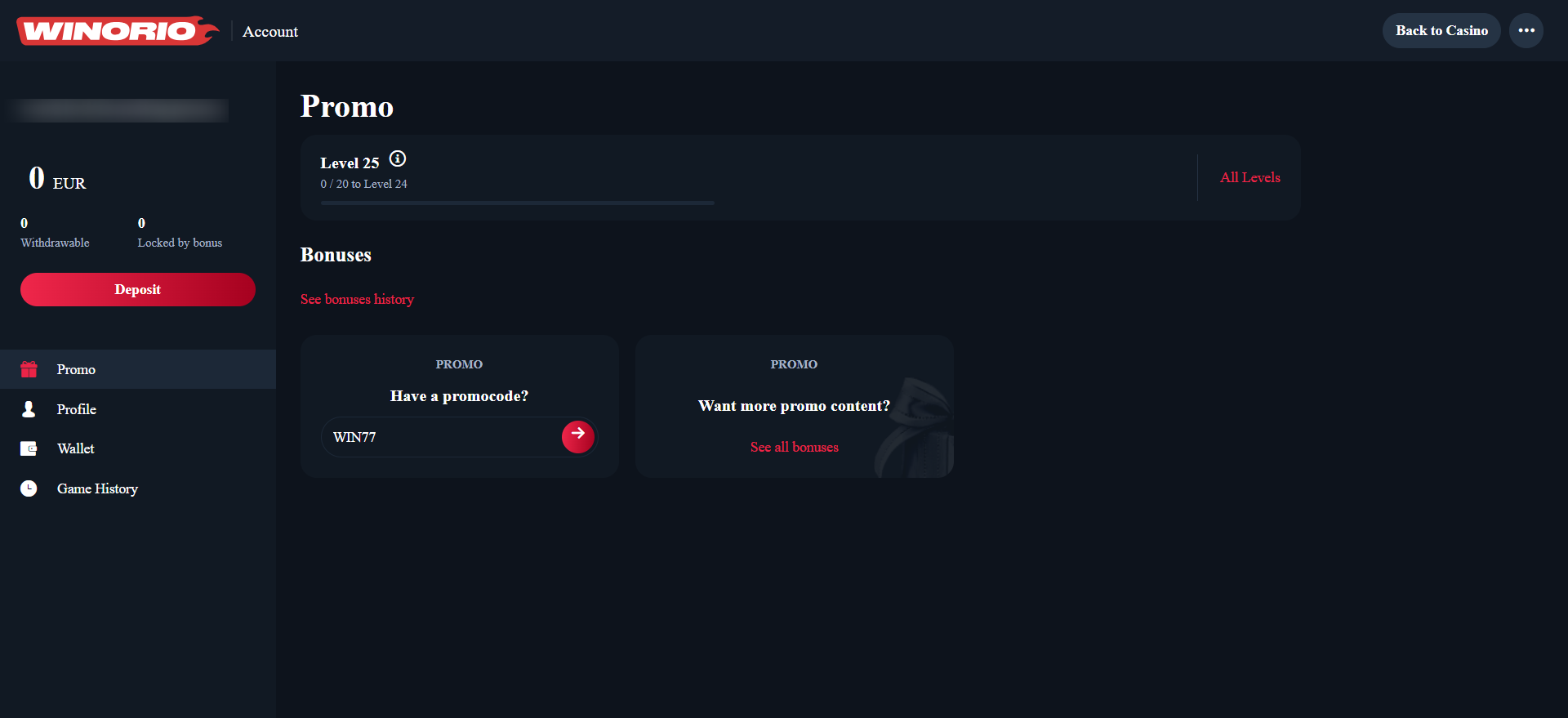This screenshot has height=718, width=1568.
Task: Go Back to Casino
Action: (x=1441, y=31)
